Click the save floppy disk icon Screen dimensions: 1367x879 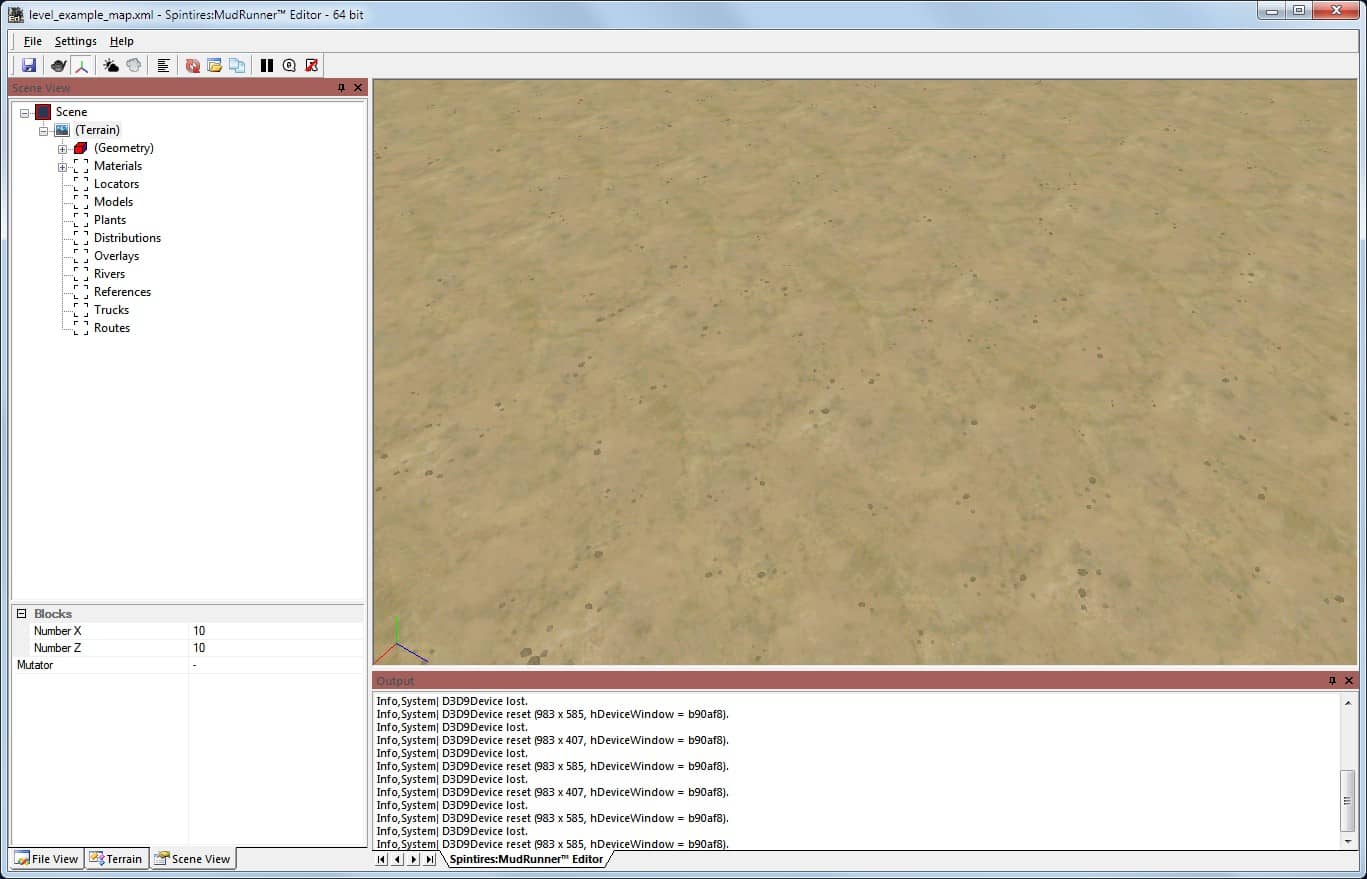point(29,65)
